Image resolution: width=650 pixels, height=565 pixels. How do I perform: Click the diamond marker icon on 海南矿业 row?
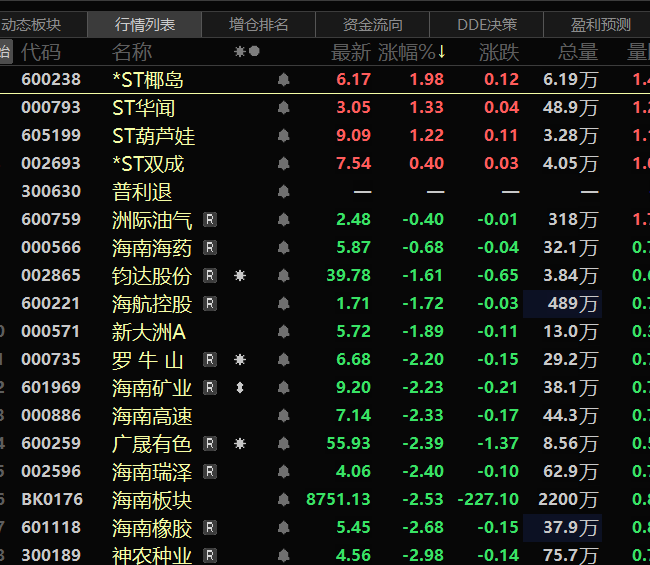coord(240,388)
